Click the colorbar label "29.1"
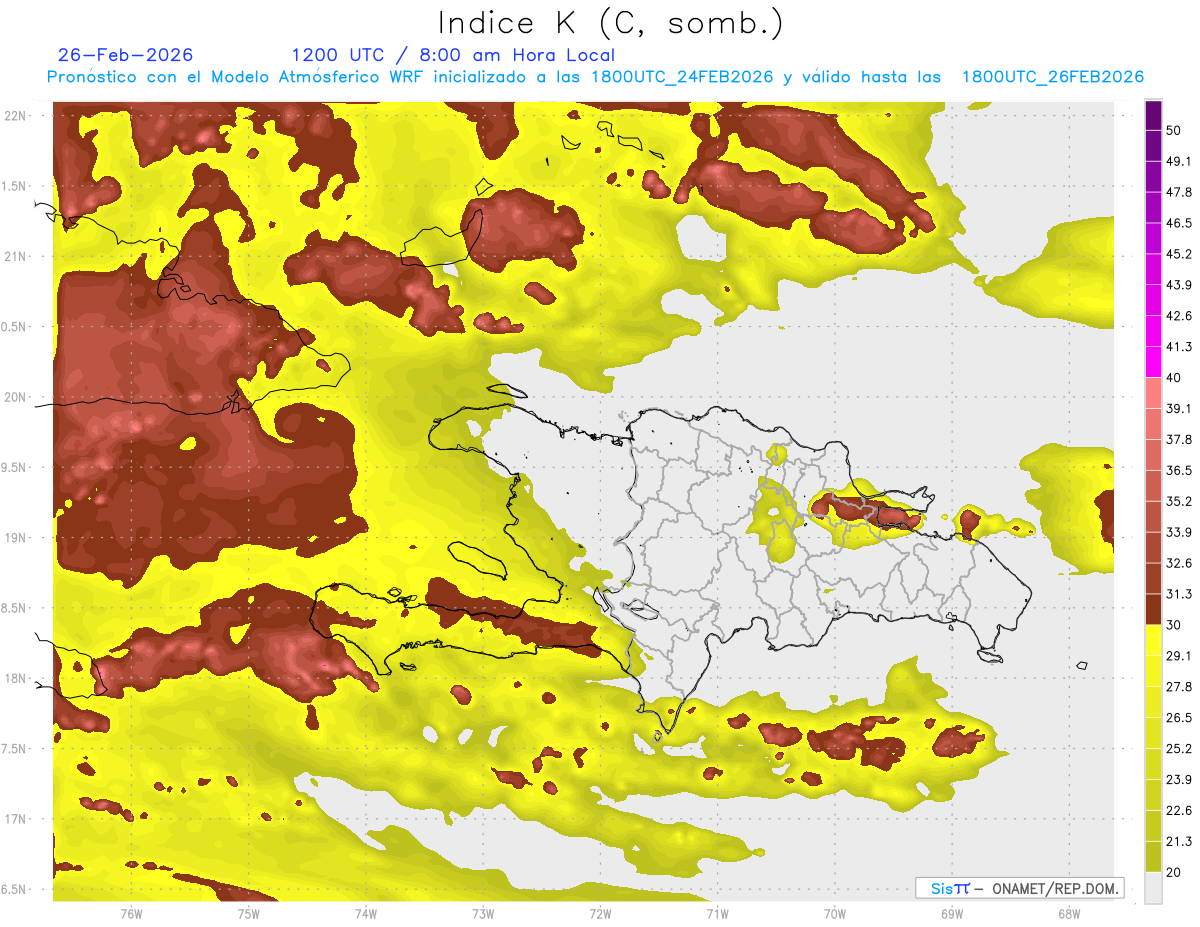Viewport: 1200px width, 927px height. [1179, 655]
